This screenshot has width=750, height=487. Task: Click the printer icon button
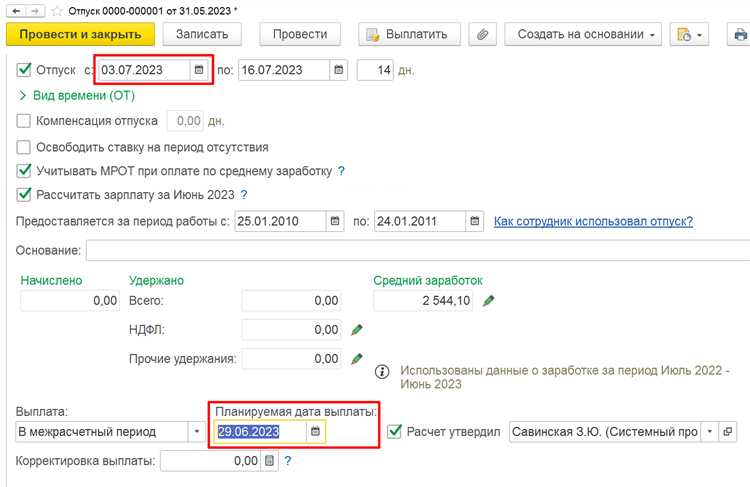(x=739, y=34)
